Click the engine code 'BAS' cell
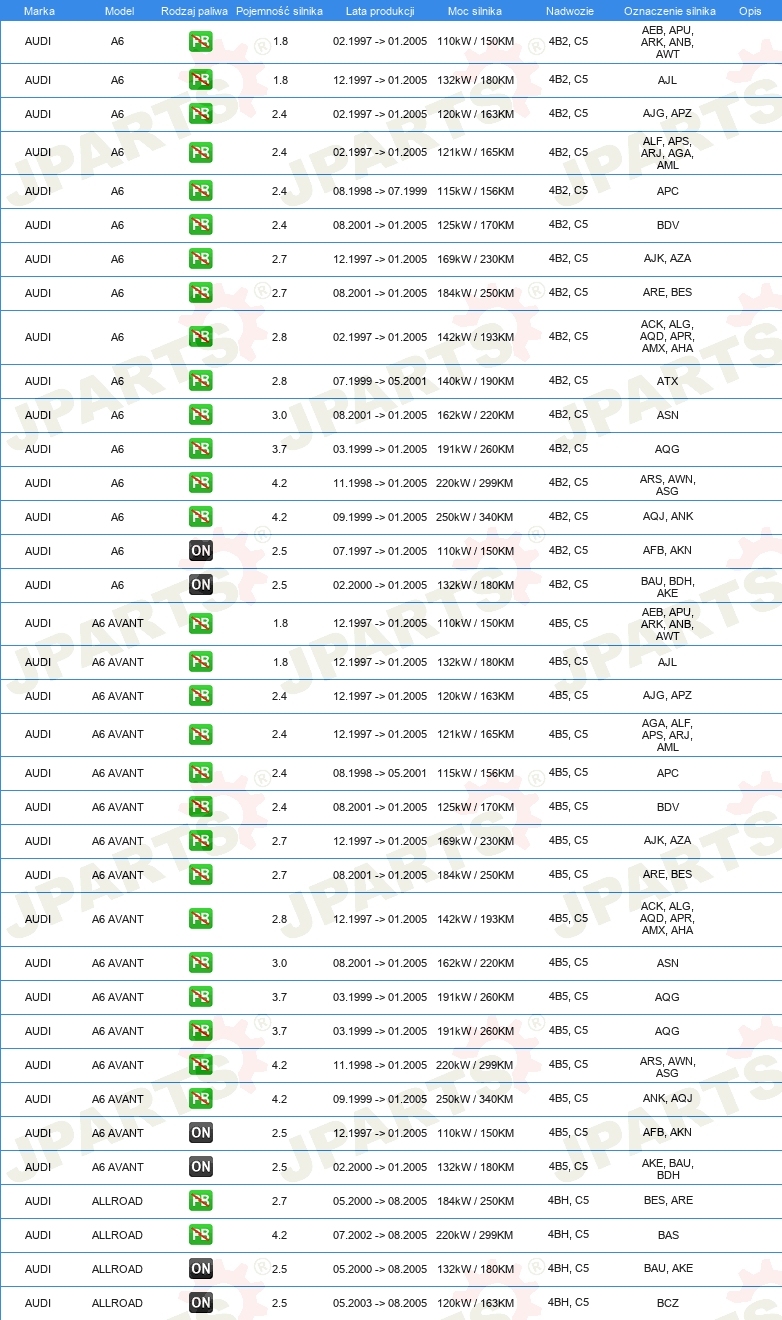782x1320 pixels. 668,1235
